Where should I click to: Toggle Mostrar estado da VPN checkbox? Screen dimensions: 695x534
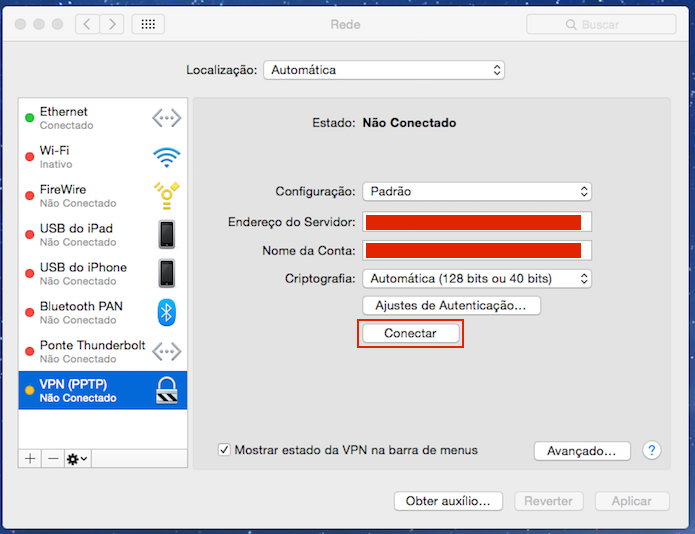224,450
